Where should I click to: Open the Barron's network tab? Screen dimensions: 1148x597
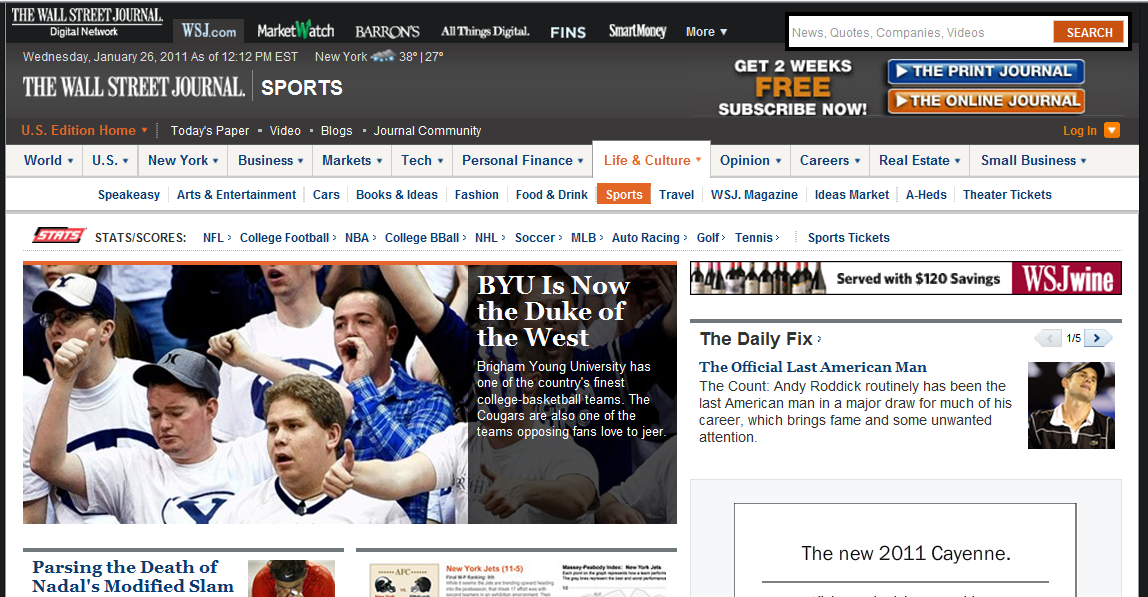coord(387,31)
